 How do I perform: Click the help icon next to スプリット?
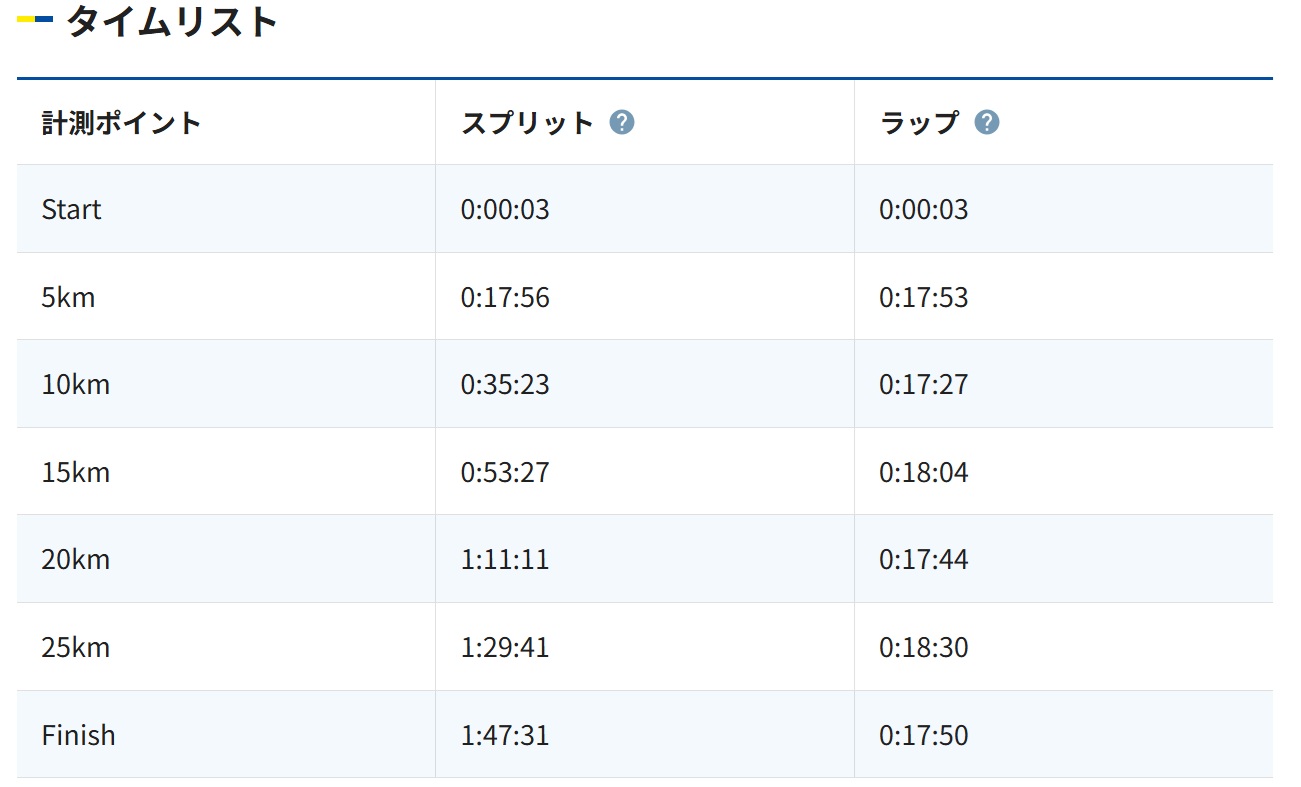(622, 123)
